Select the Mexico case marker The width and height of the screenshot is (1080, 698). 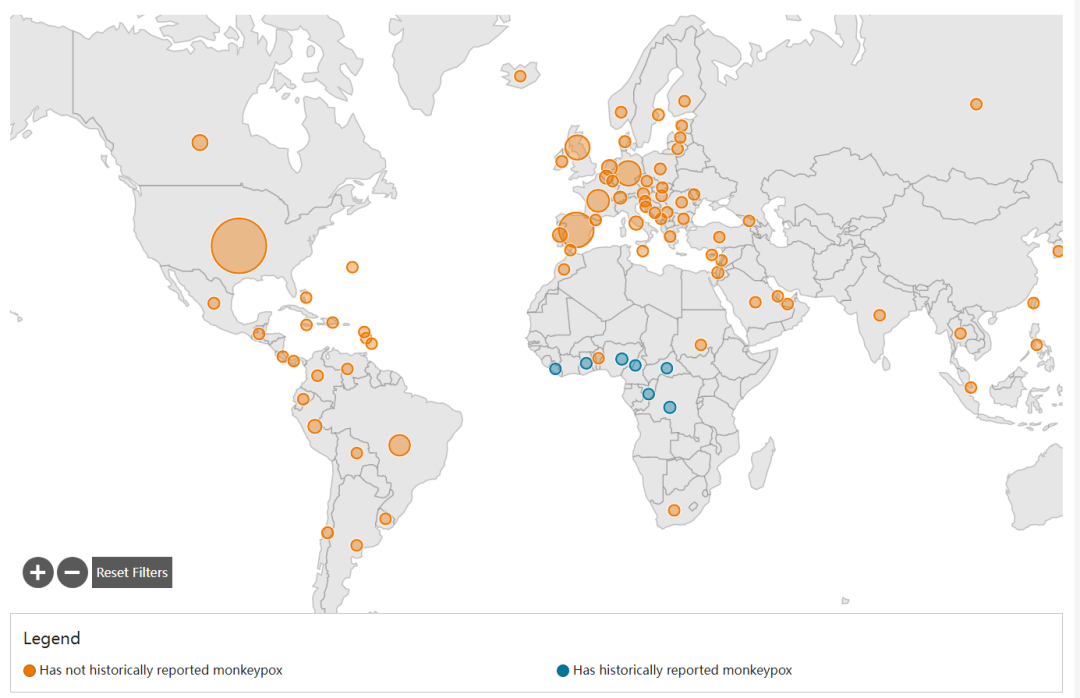click(214, 303)
